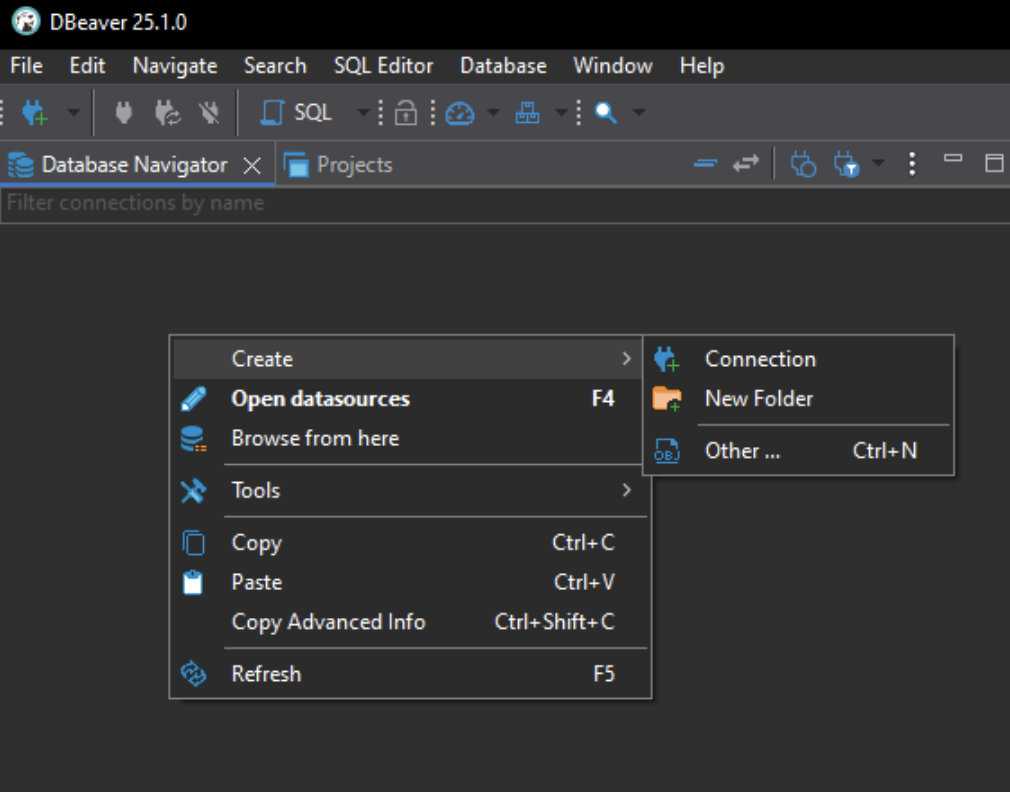Select Copy in the context menu
Screen dimensions: 1010x792
(408, 543)
